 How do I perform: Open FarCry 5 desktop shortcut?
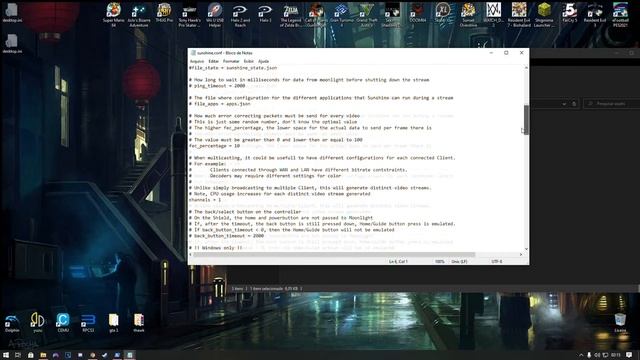pyautogui.click(x=569, y=13)
